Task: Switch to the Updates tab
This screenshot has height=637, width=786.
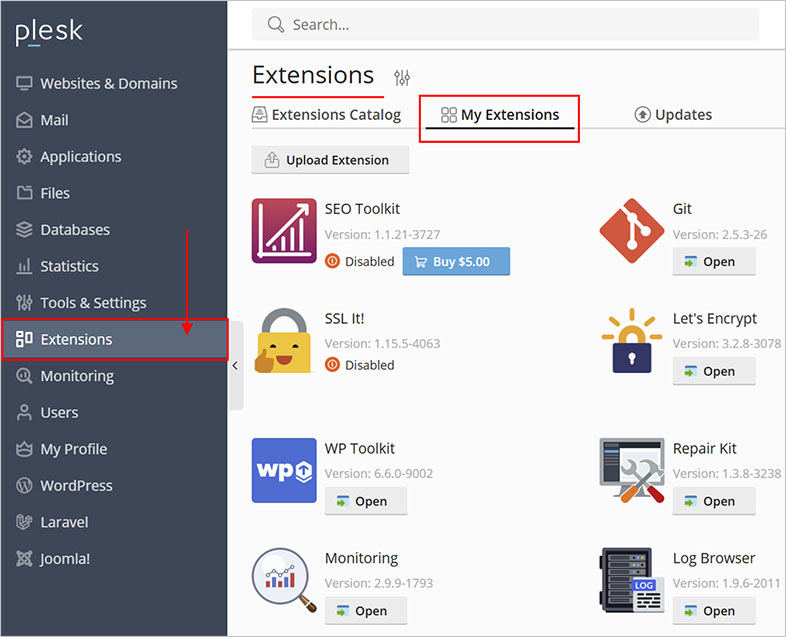Action: pyautogui.click(x=673, y=115)
